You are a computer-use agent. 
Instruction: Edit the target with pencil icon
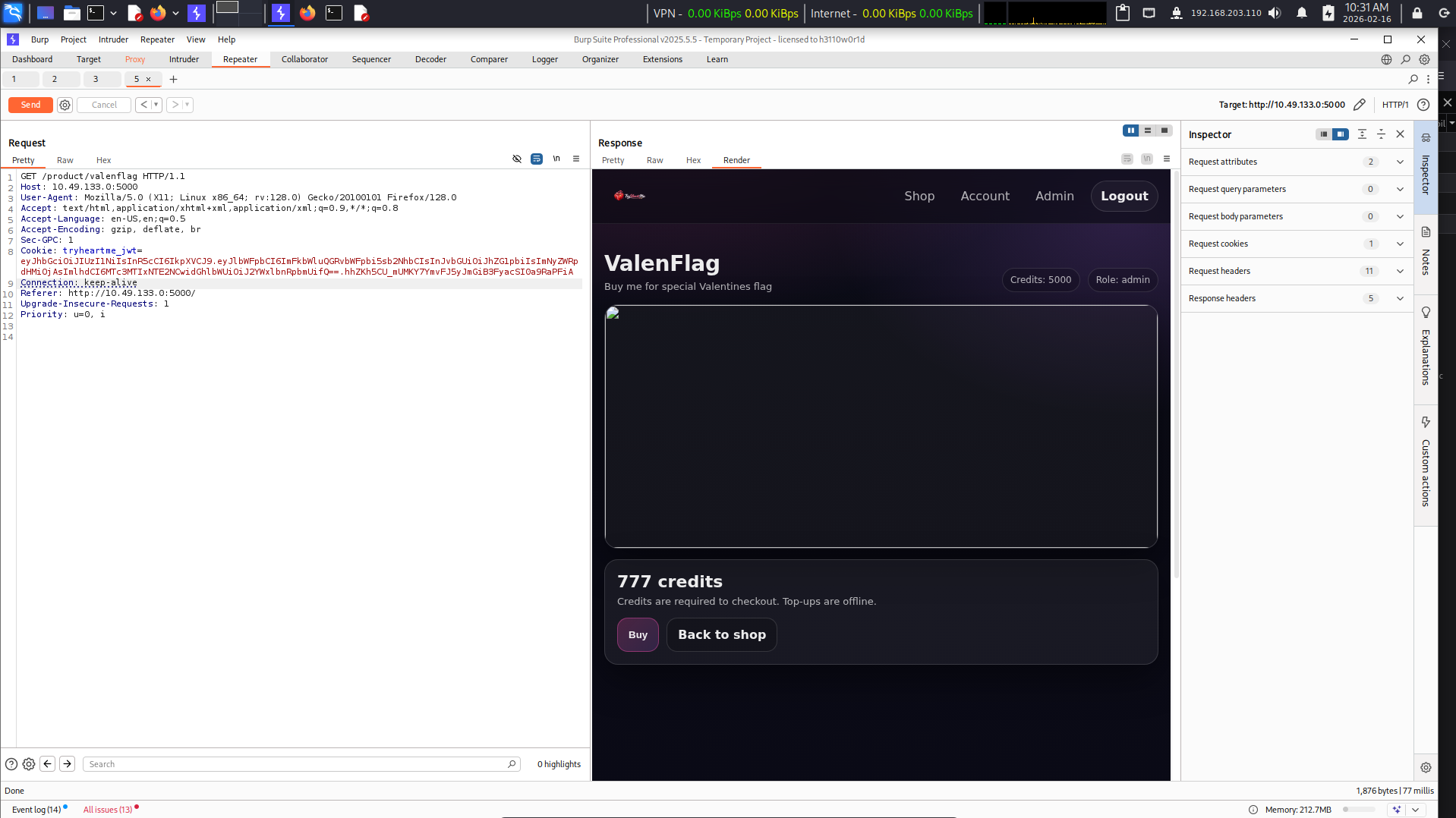pos(1359,105)
